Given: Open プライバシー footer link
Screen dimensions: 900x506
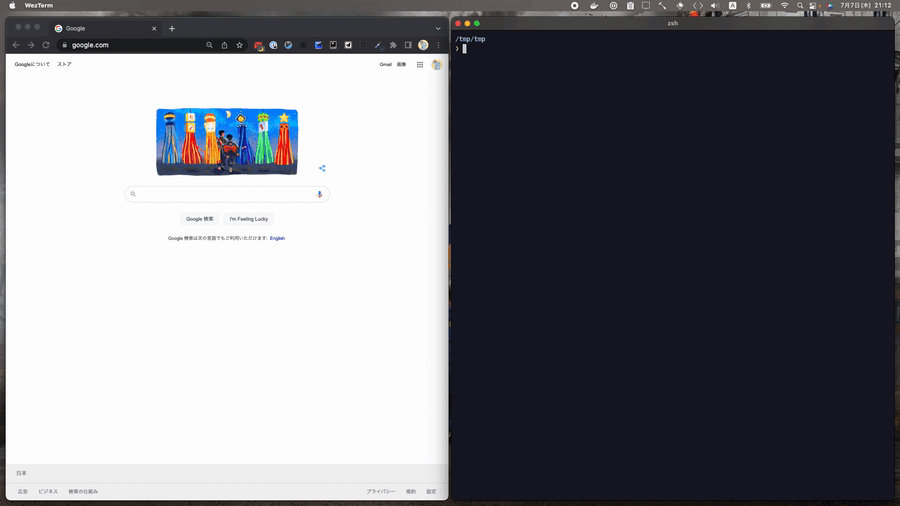Looking at the screenshot, I should (x=381, y=492).
